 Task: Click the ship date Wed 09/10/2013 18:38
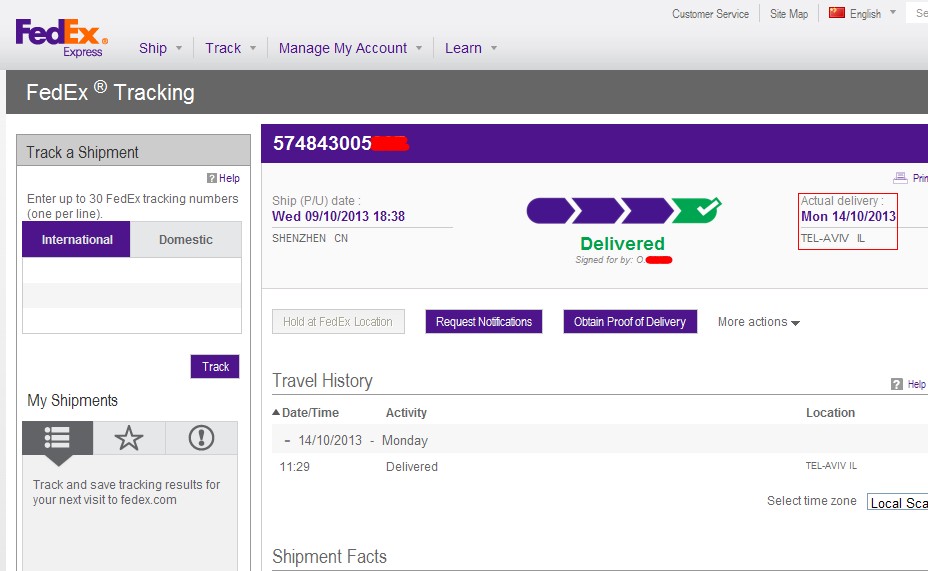[x=339, y=217]
